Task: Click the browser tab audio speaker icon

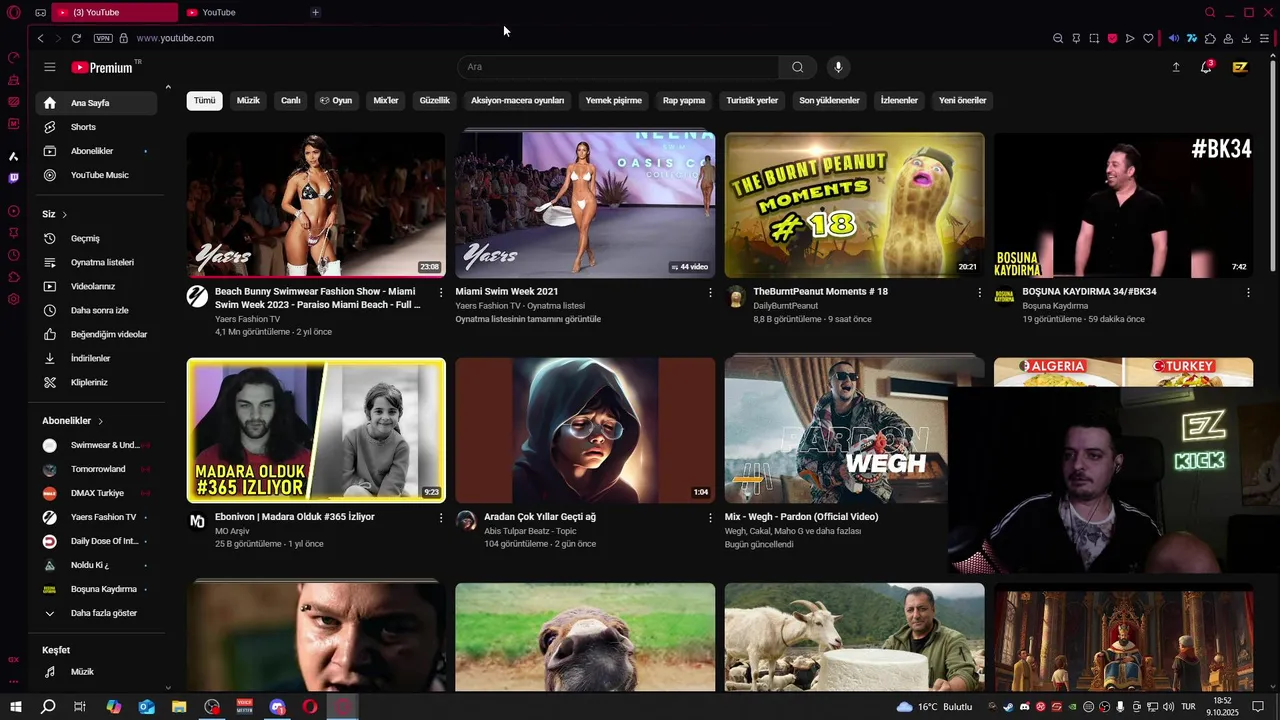Action: (x=1174, y=38)
